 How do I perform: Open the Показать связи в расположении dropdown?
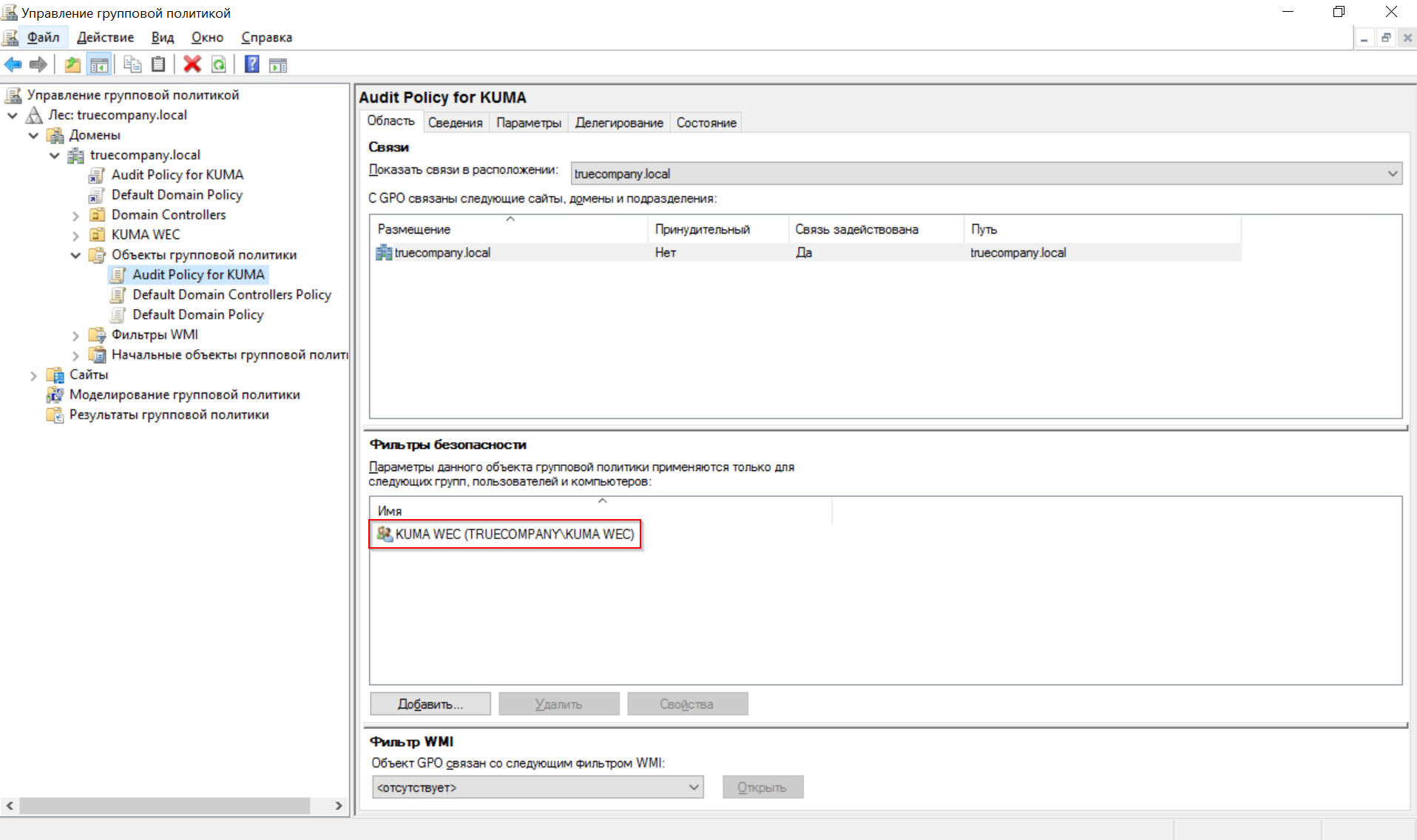1392,174
